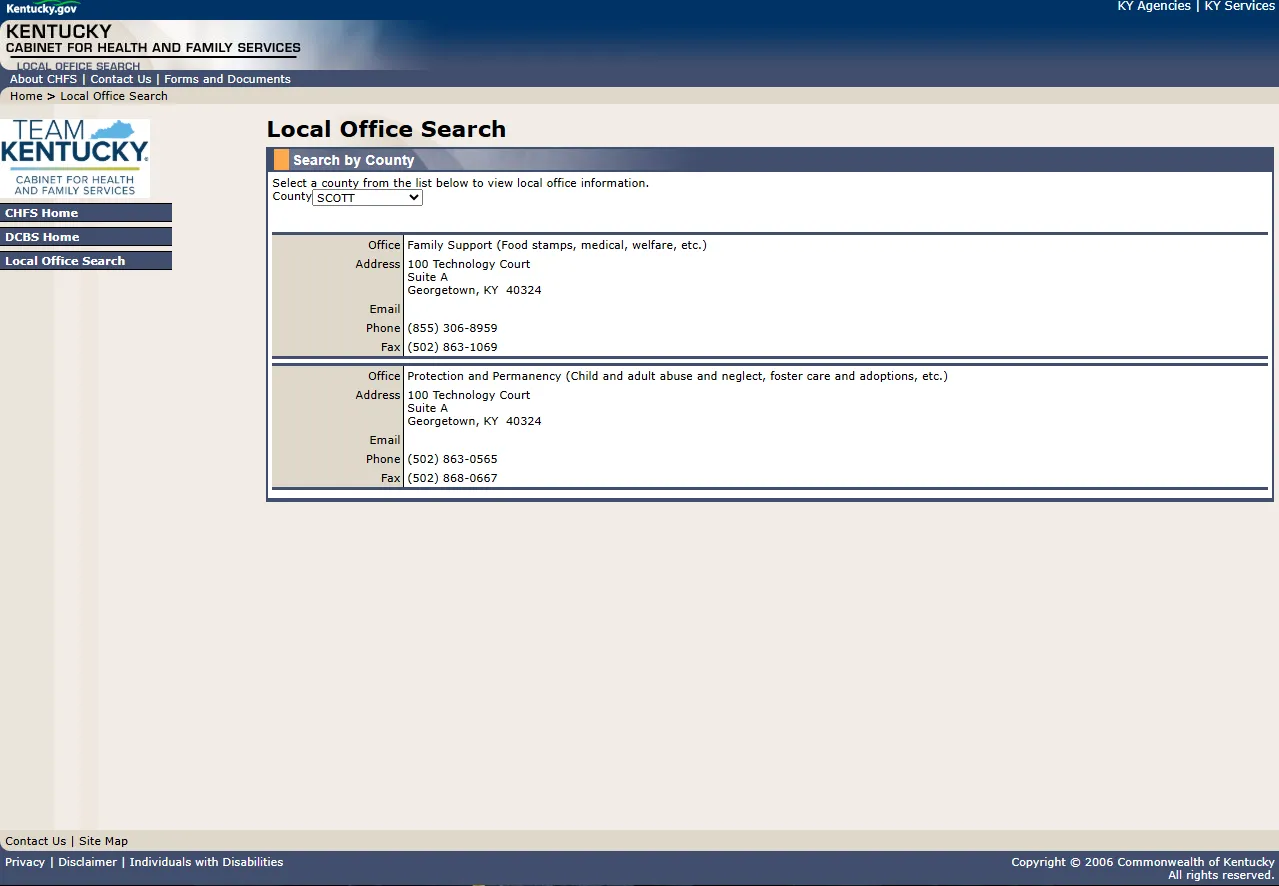Open Contact Us in top navigation

121,79
